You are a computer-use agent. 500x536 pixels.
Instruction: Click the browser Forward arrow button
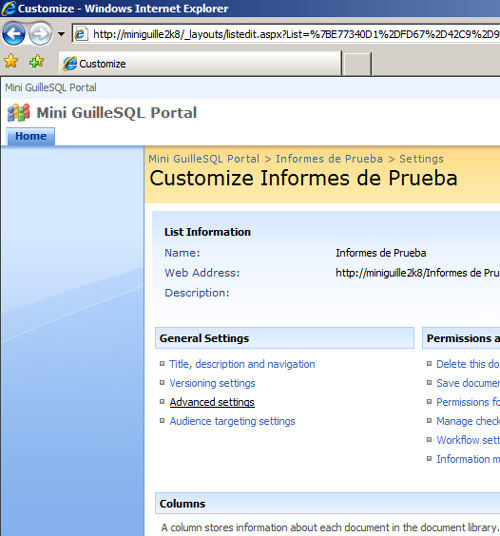click(x=40, y=34)
